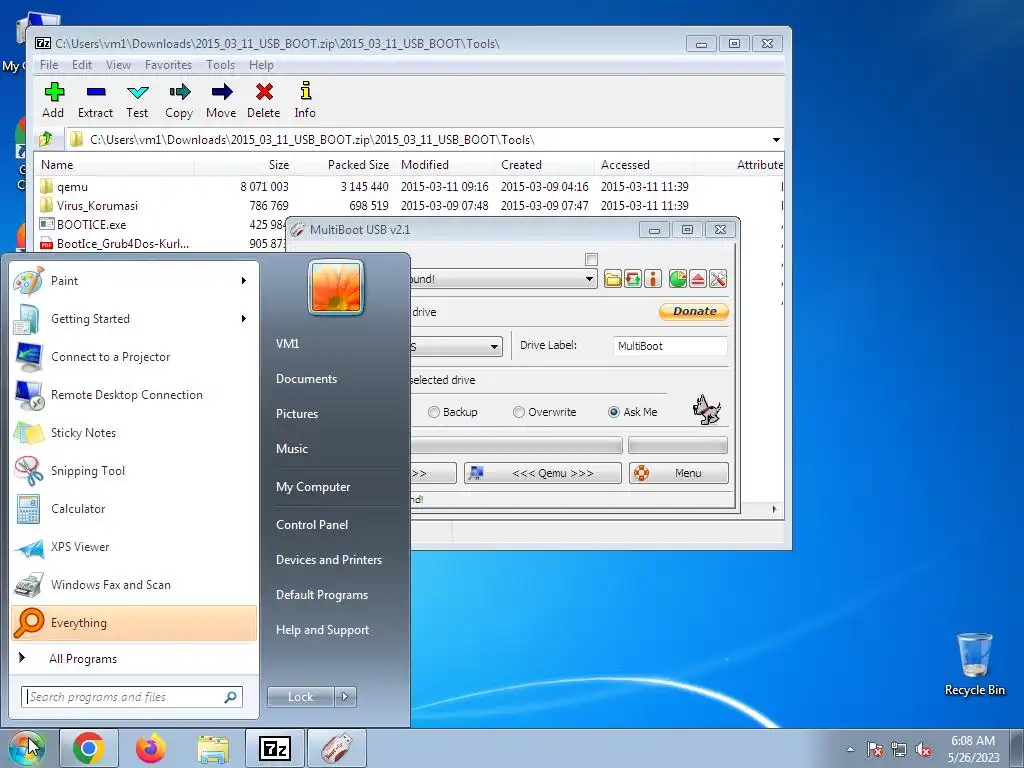The height and width of the screenshot is (768, 1024).
Task: Switch to 7-Zip taskbar button
Action: (x=275, y=748)
